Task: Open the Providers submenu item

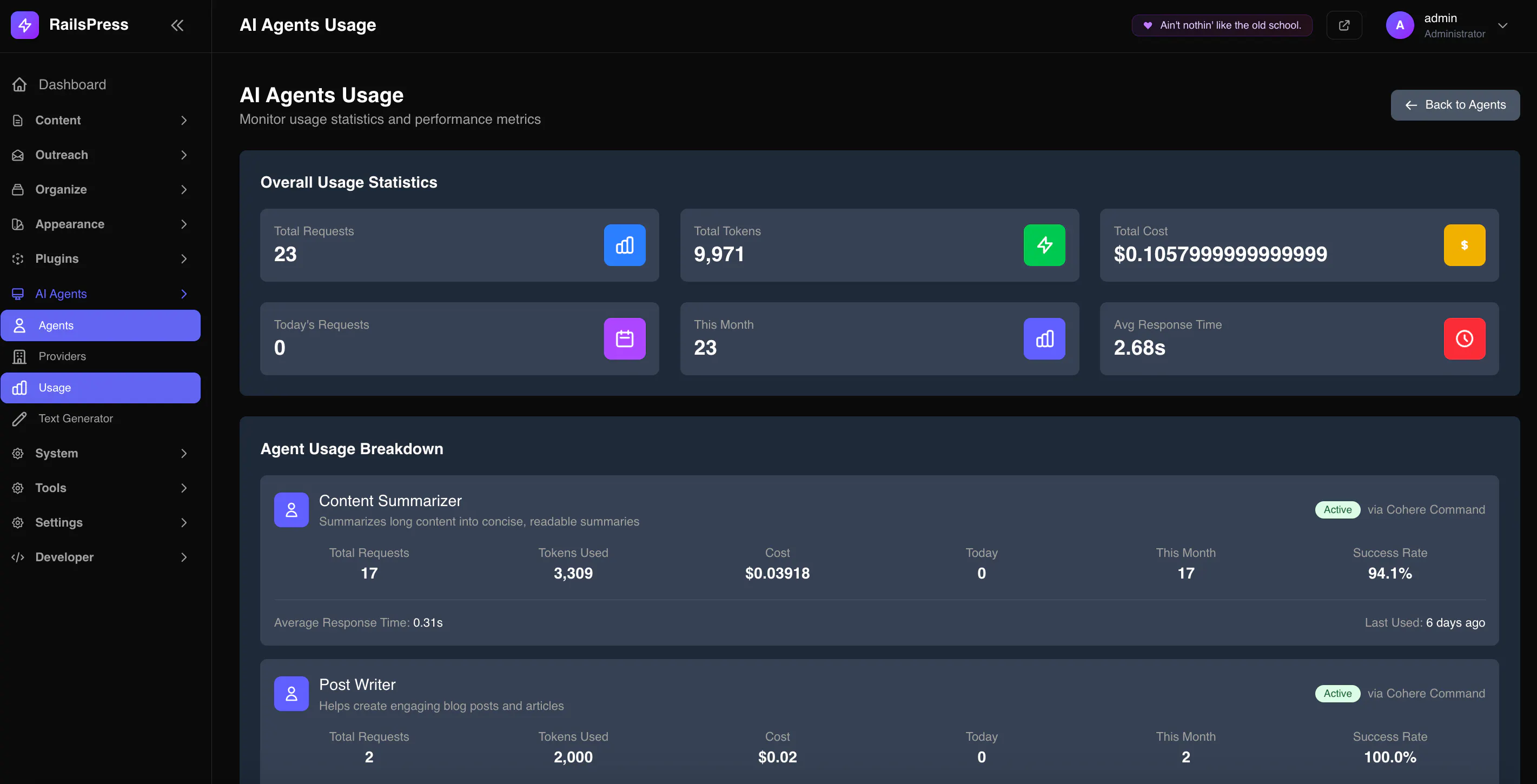Action: tap(100, 357)
